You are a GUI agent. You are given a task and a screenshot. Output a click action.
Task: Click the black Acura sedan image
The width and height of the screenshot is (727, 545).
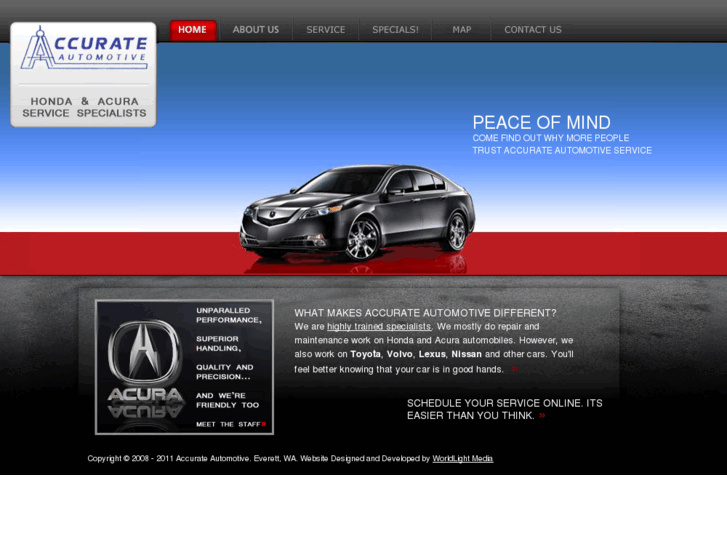pyautogui.click(x=357, y=213)
